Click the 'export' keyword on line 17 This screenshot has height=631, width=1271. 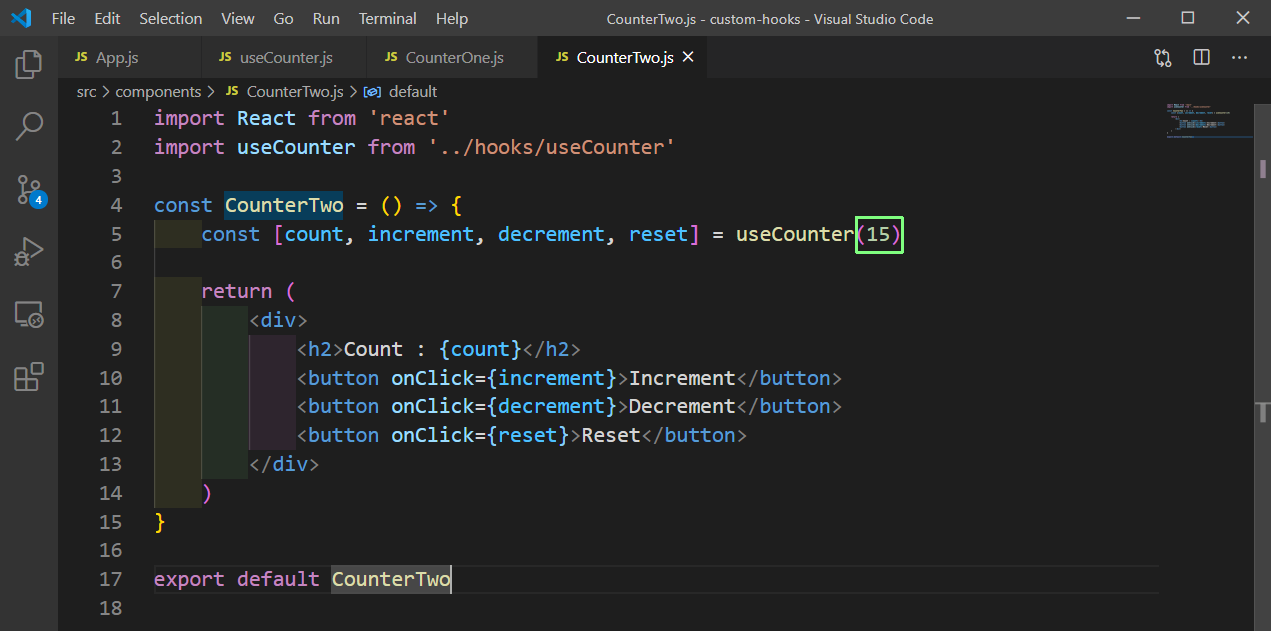click(x=189, y=579)
